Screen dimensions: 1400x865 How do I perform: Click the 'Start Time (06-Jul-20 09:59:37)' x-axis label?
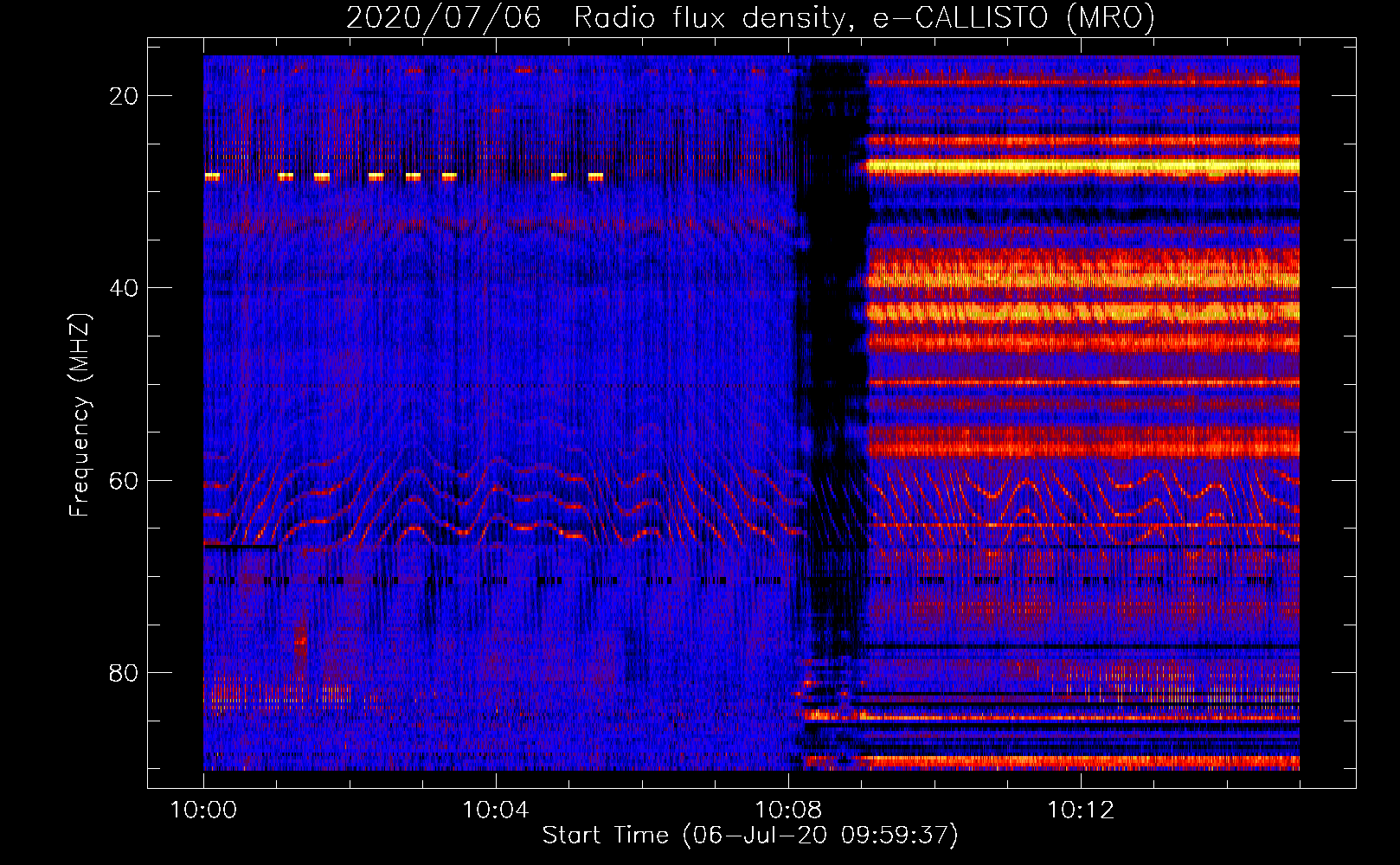750,836
